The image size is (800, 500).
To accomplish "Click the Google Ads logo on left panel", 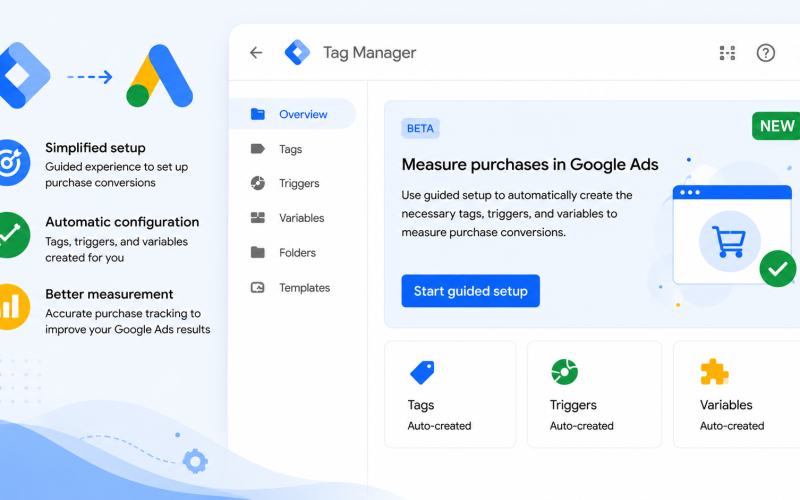I will [159, 76].
